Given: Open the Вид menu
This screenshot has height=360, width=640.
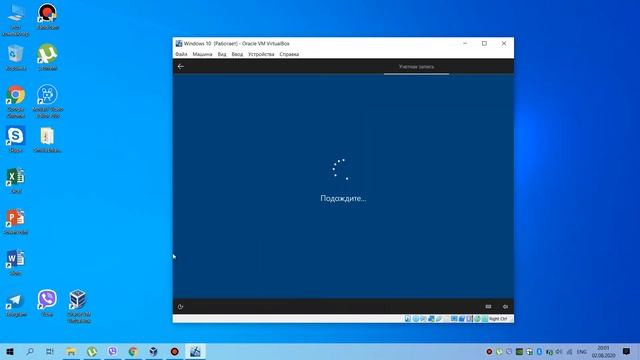Looking at the screenshot, I should click(222, 54).
